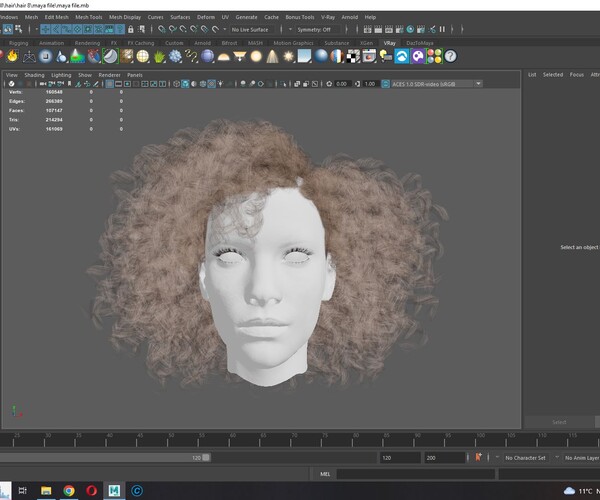
Task: Switch to the XGen shelf tab
Action: coord(366,43)
